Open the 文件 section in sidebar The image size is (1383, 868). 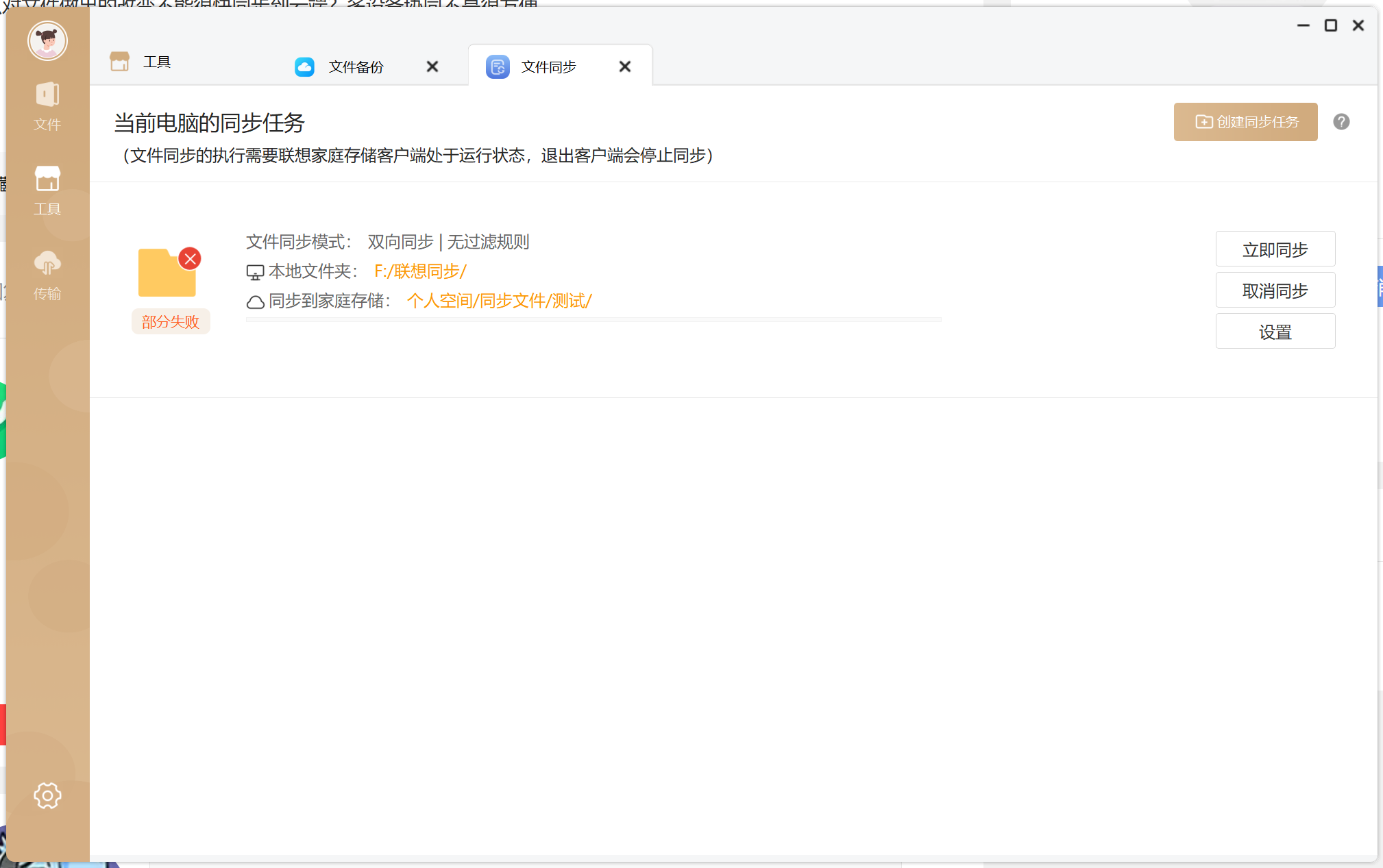click(47, 106)
